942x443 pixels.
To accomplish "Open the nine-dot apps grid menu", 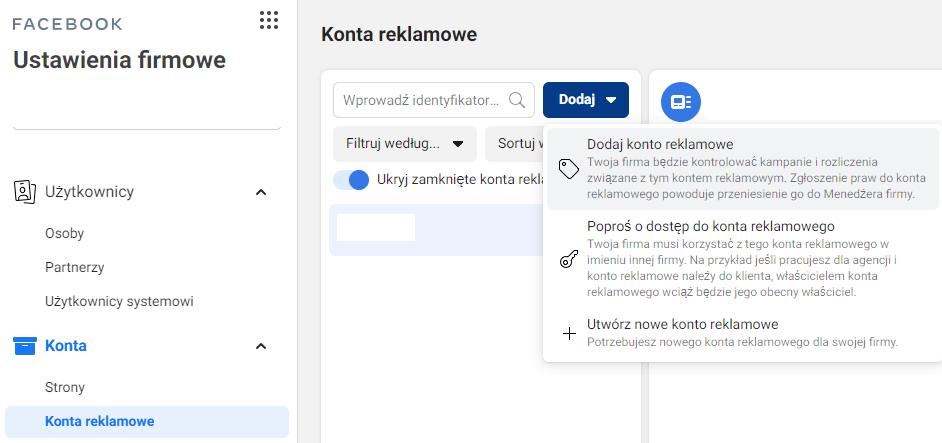I will pyautogui.click(x=268, y=21).
